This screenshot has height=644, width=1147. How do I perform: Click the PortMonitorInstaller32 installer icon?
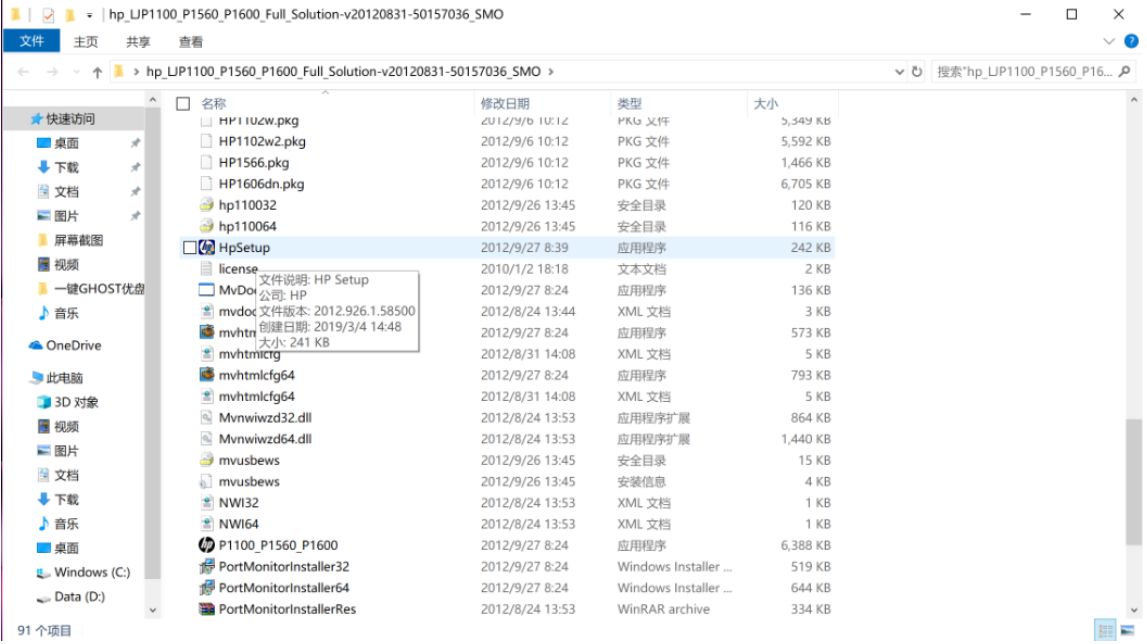206,567
